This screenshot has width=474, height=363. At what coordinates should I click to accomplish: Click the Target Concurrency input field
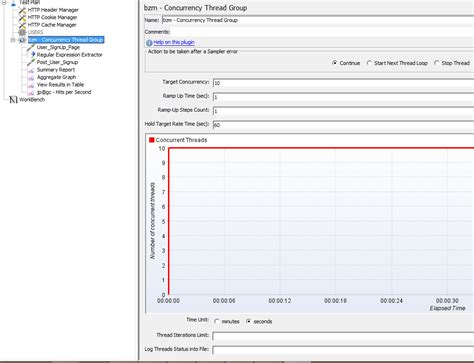click(343, 83)
